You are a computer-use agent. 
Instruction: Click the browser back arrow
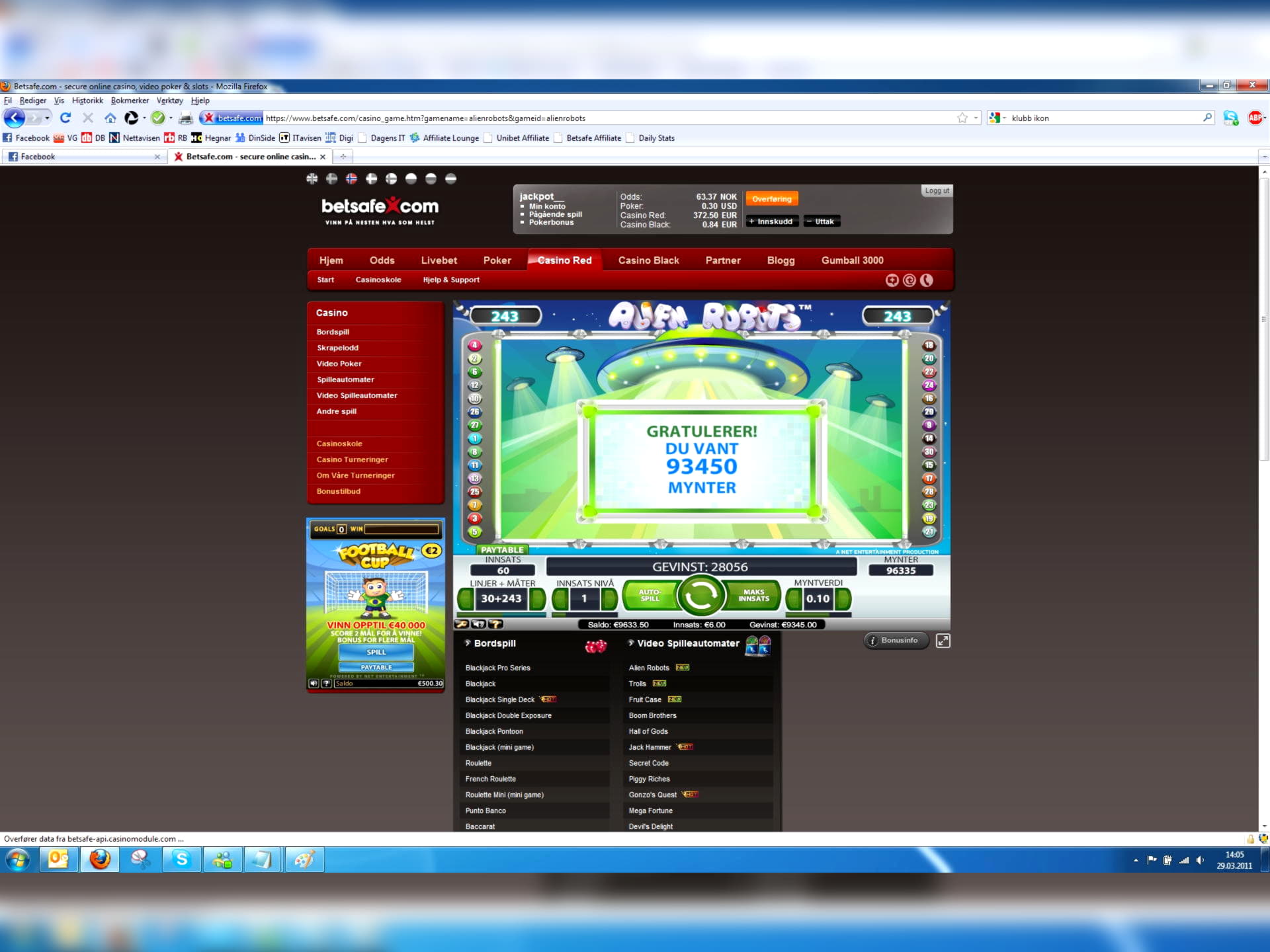[15, 118]
